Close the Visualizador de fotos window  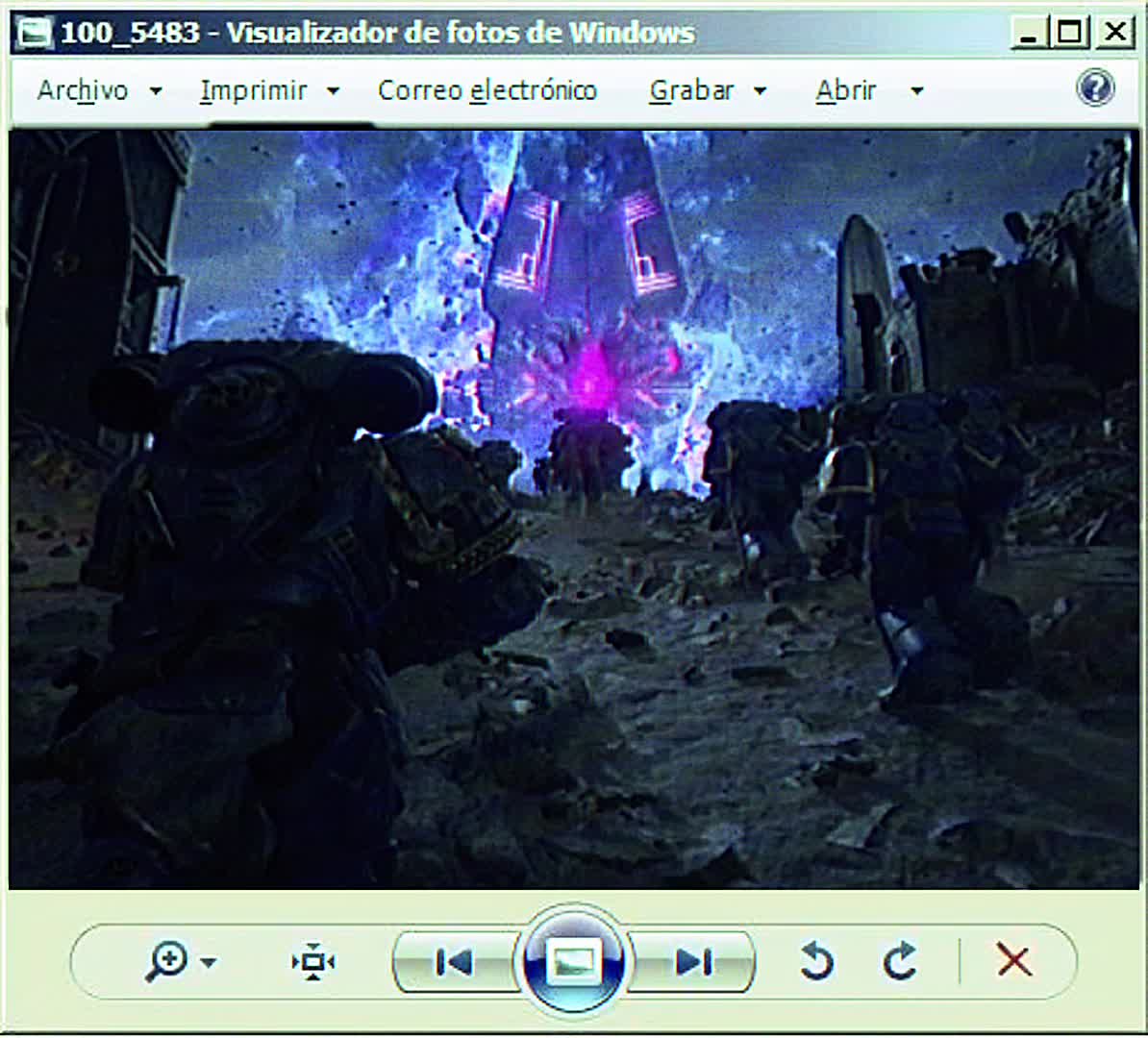(1115, 33)
